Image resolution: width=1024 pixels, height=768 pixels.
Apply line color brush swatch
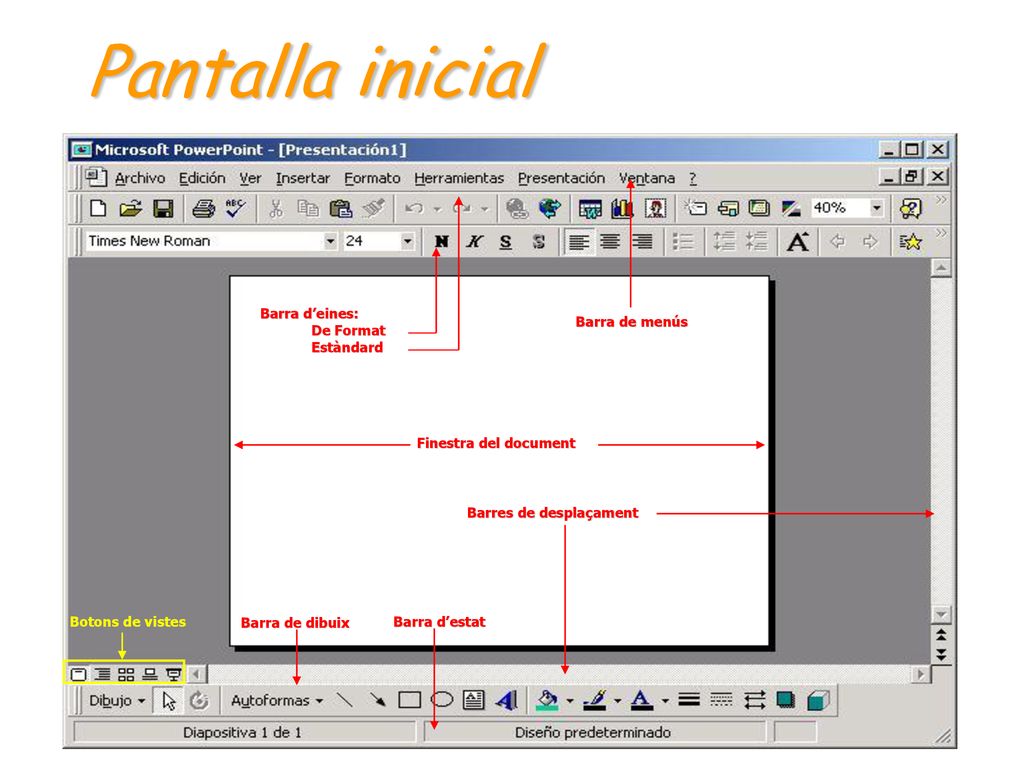(595, 701)
